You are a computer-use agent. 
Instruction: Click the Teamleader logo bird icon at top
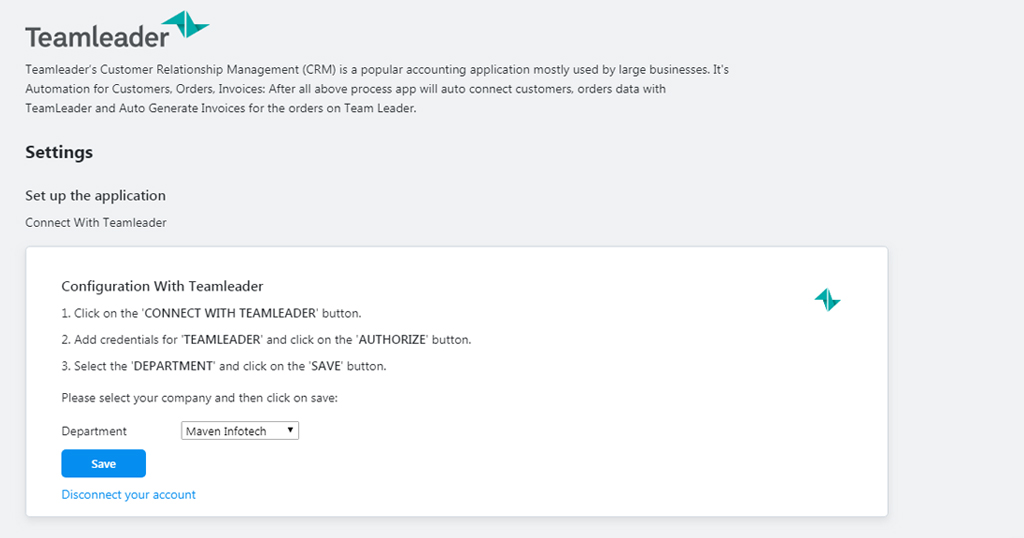pos(185,24)
